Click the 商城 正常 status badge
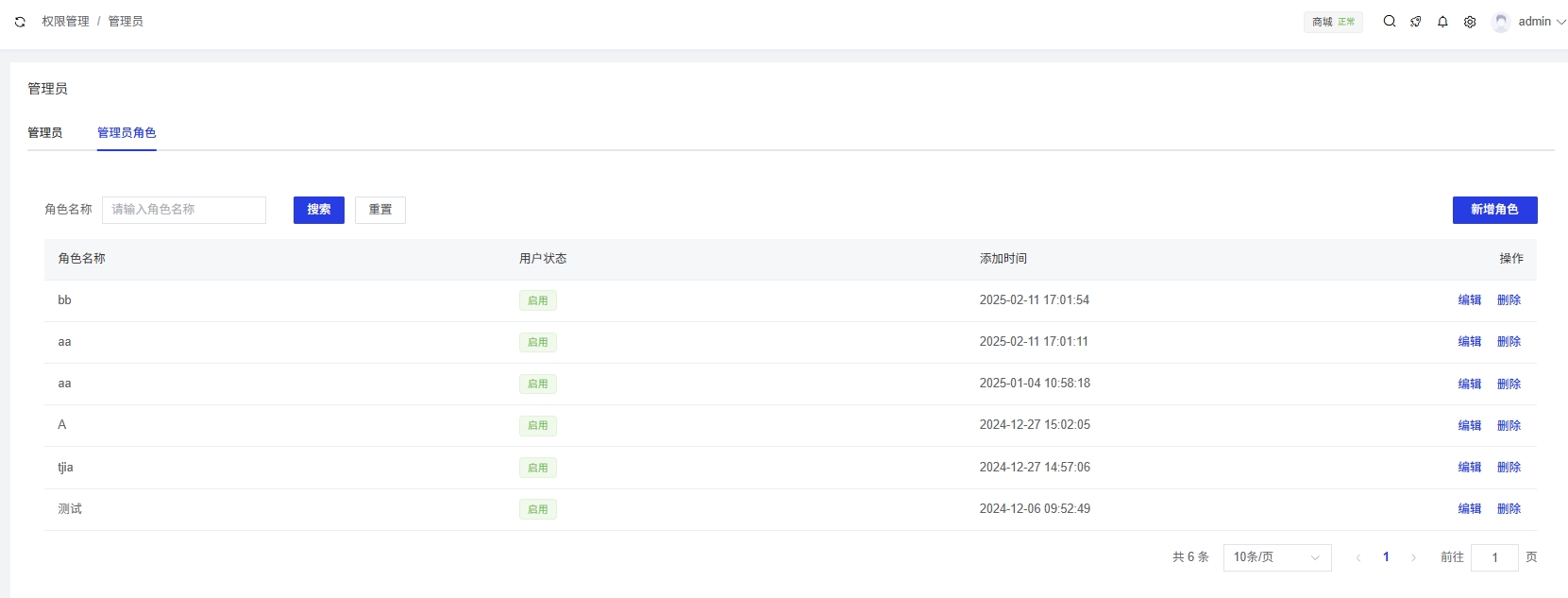 [1333, 22]
